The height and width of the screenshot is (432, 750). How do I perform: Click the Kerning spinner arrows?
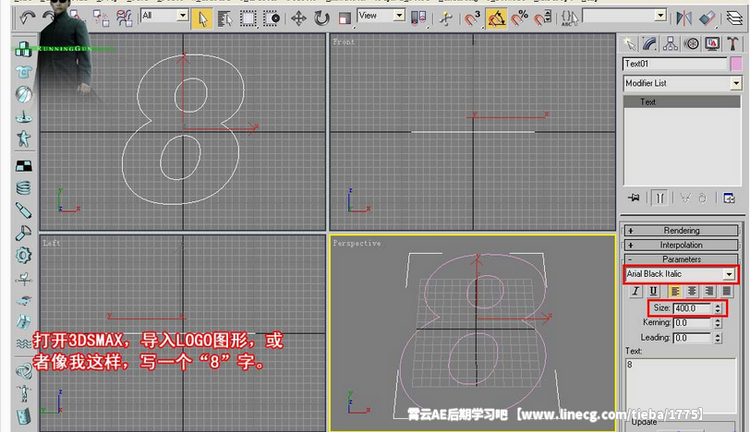[x=717, y=323]
